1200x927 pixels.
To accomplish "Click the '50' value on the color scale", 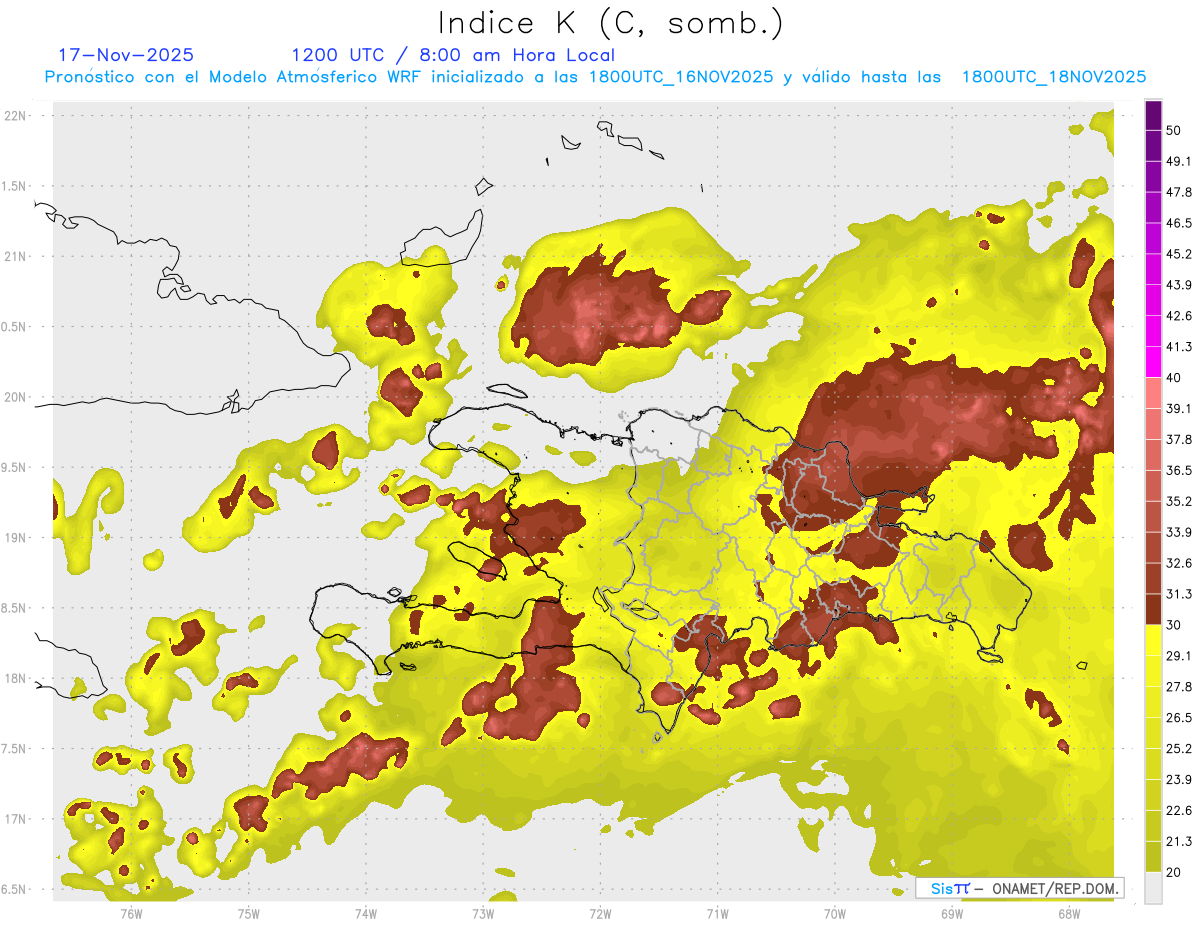I will tap(1175, 130).
